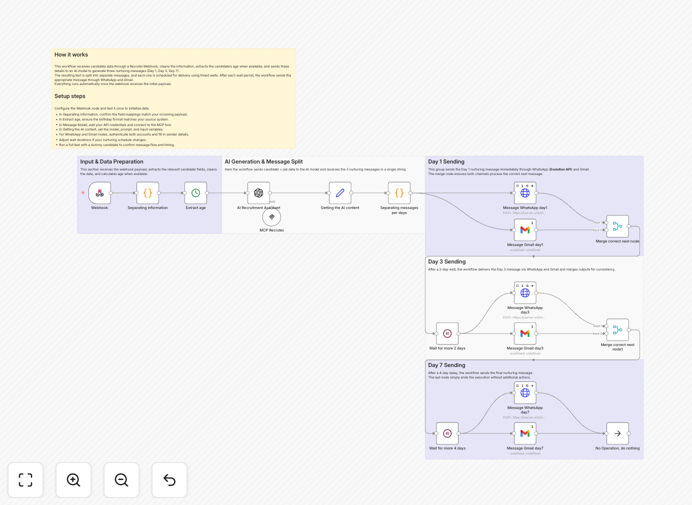This screenshot has height=505, width=692.
Task: Click the Webhook node label
Action: (x=99, y=207)
